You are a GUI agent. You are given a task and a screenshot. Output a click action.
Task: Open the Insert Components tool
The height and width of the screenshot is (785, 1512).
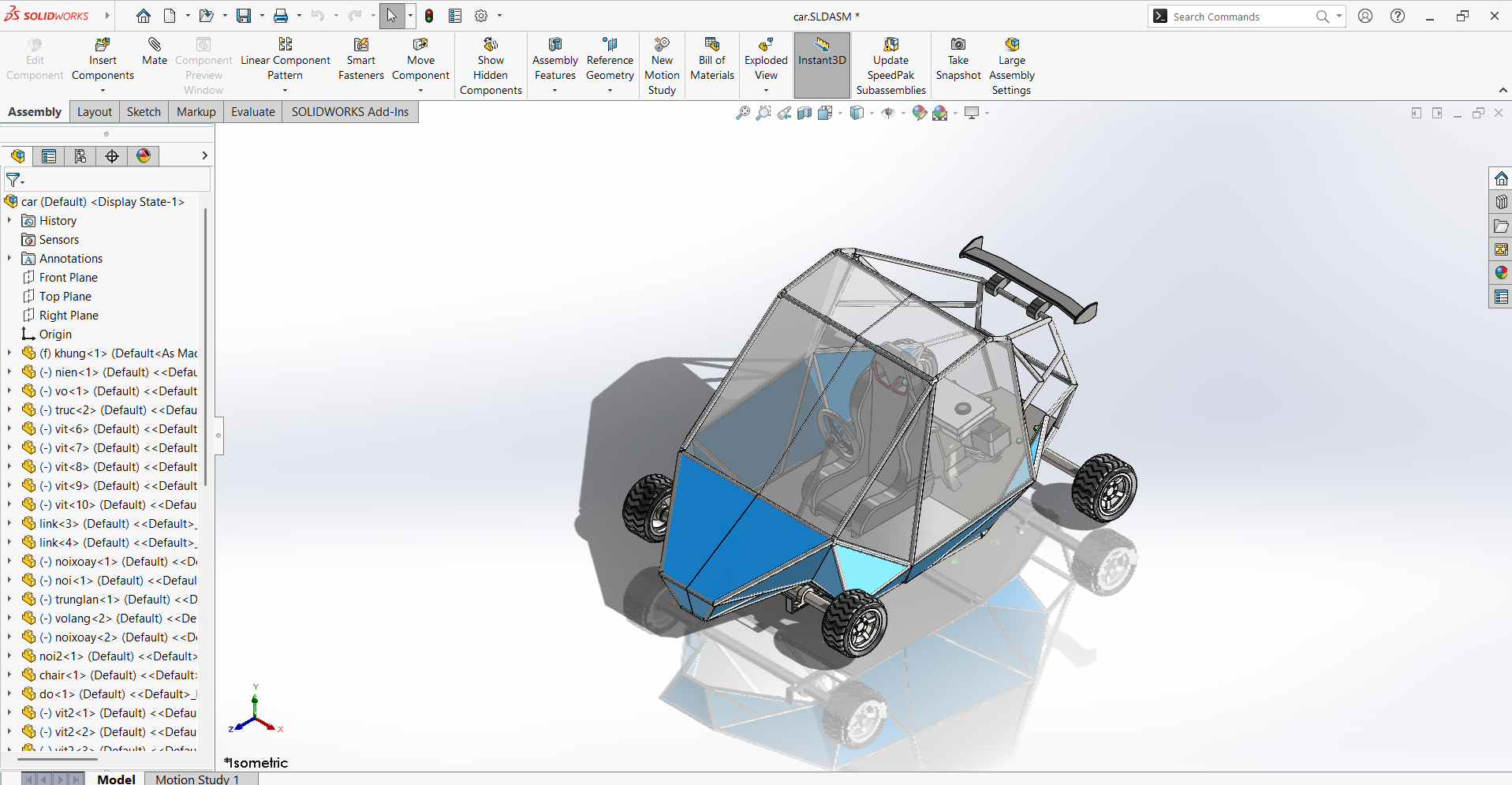click(x=103, y=59)
